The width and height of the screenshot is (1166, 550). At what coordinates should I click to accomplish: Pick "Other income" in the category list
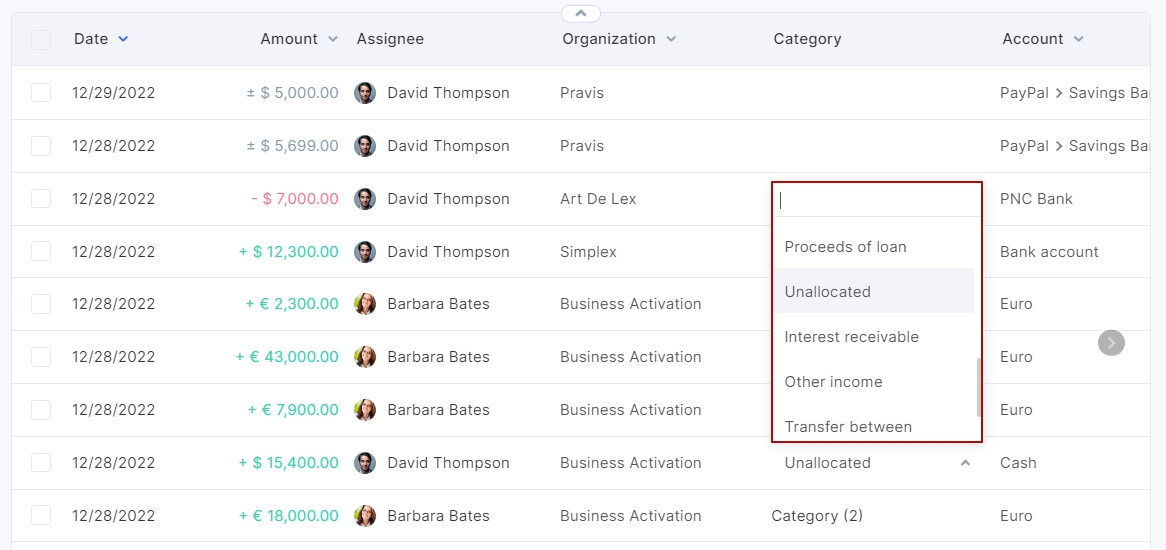833,382
